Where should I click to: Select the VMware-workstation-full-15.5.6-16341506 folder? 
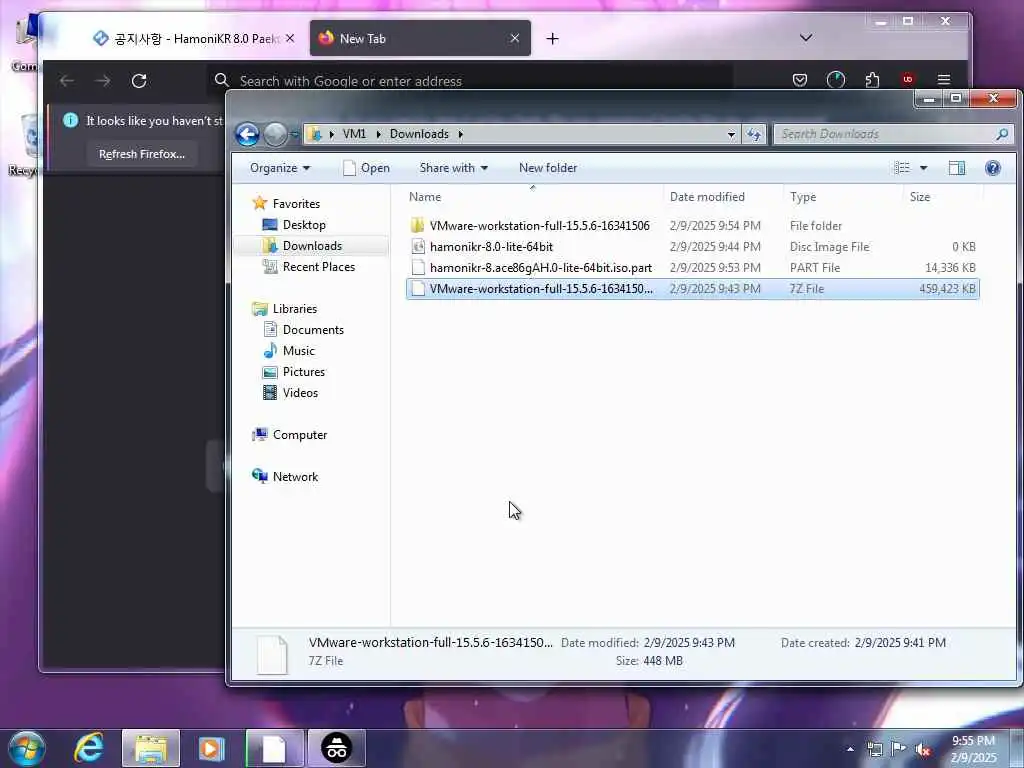coord(692,225)
